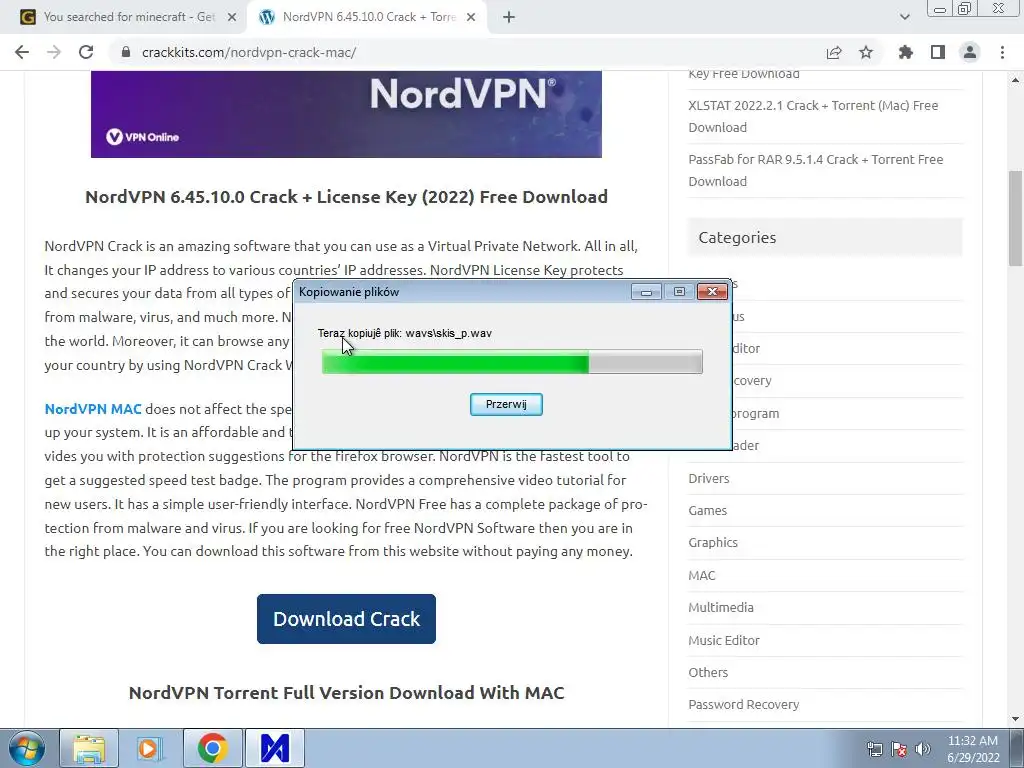Open media player taskbar icon
Screen dimensions: 1024x768
point(150,748)
